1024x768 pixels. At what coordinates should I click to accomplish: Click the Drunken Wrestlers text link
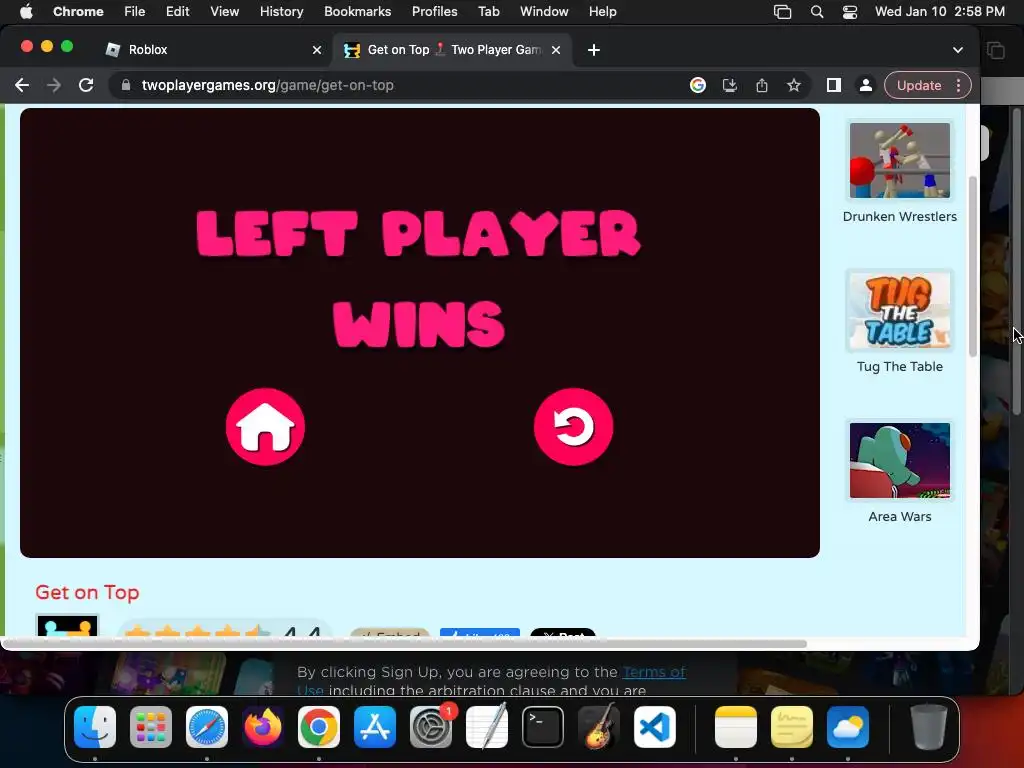(899, 216)
